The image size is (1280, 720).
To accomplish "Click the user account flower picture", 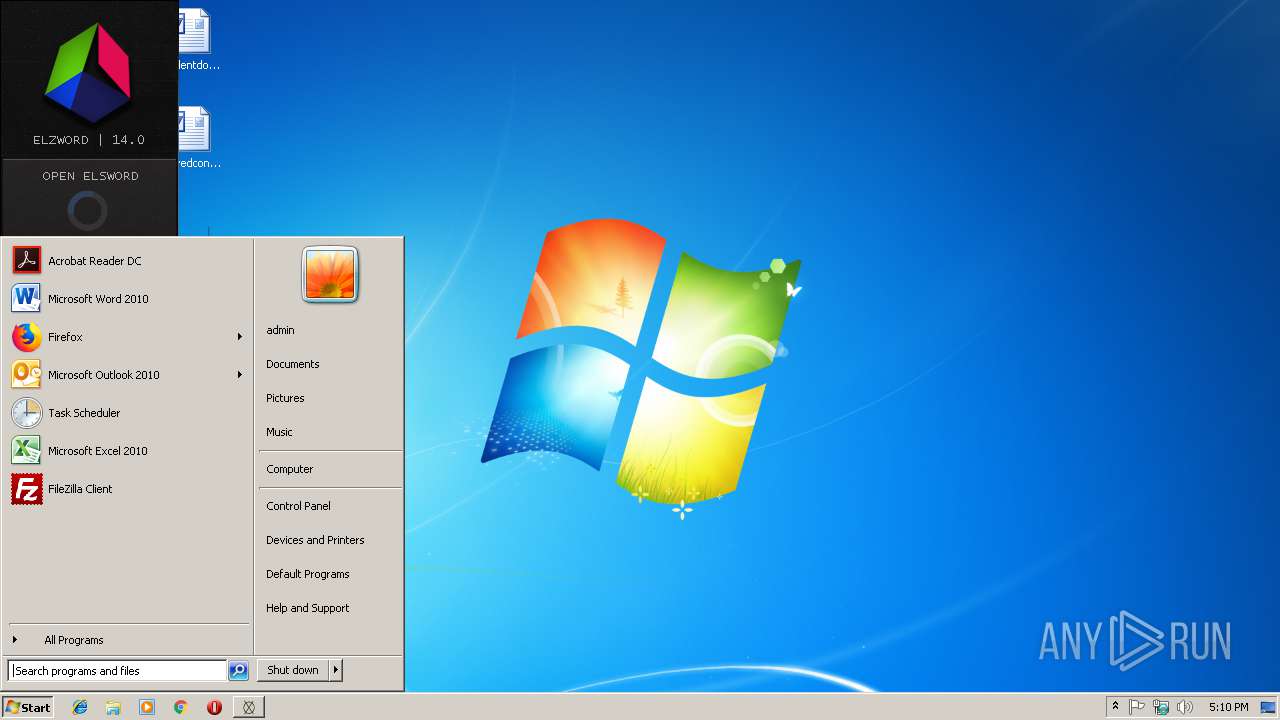I will 330,275.
